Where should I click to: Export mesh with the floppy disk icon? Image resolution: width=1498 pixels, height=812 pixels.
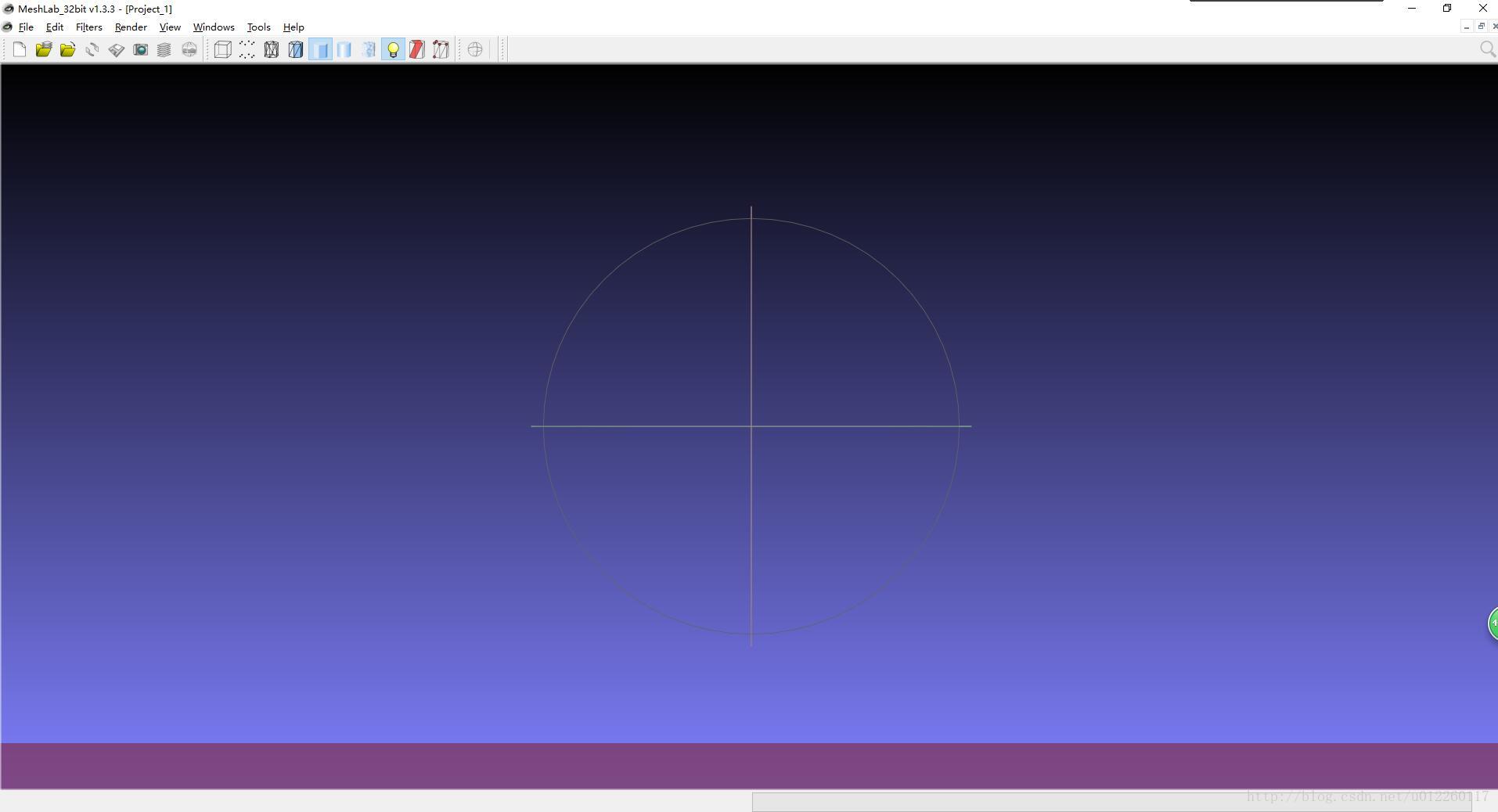coord(116,50)
